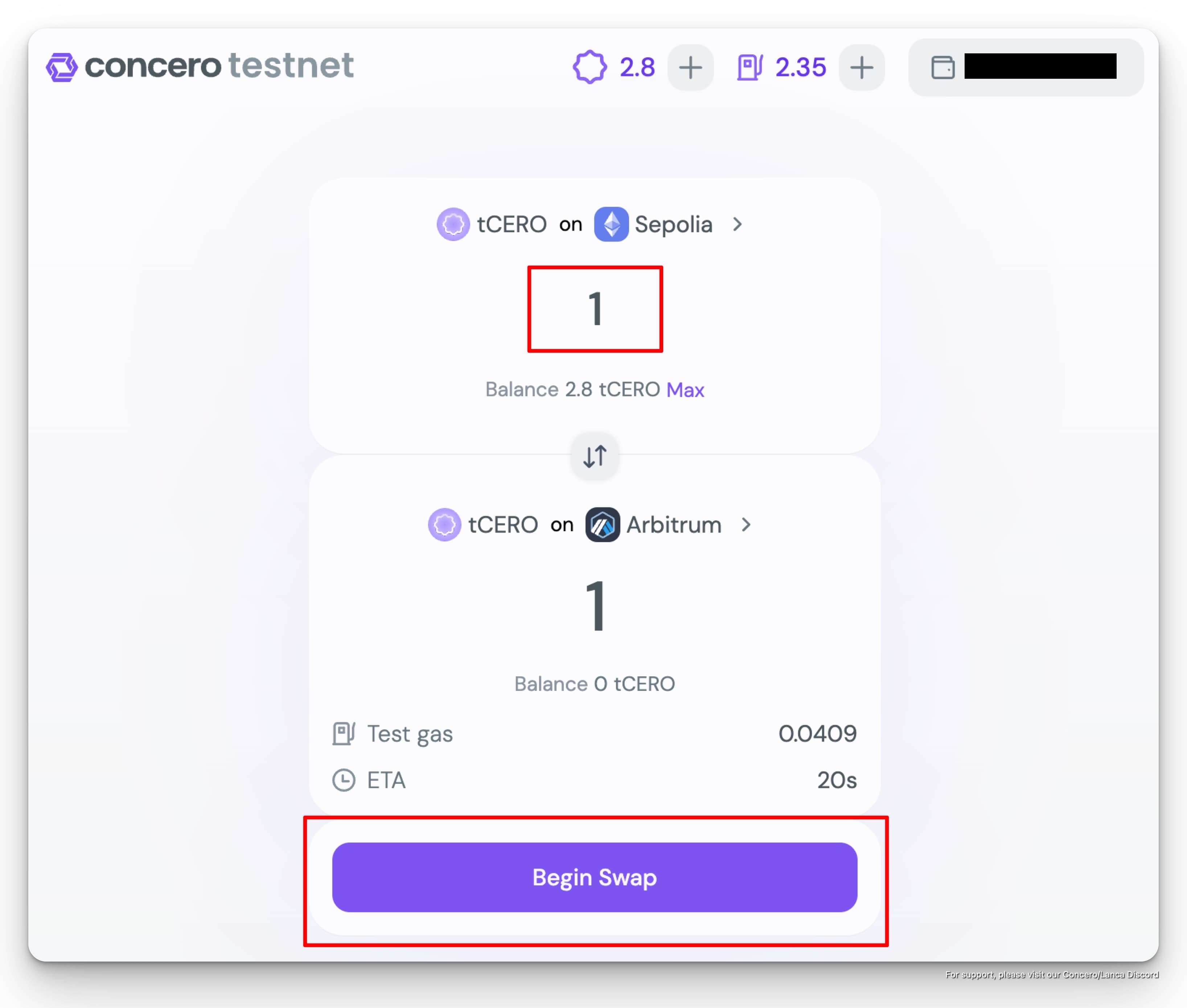The width and height of the screenshot is (1187, 1008).
Task: Click the Sepolia Ethereum network icon
Action: click(x=611, y=224)
